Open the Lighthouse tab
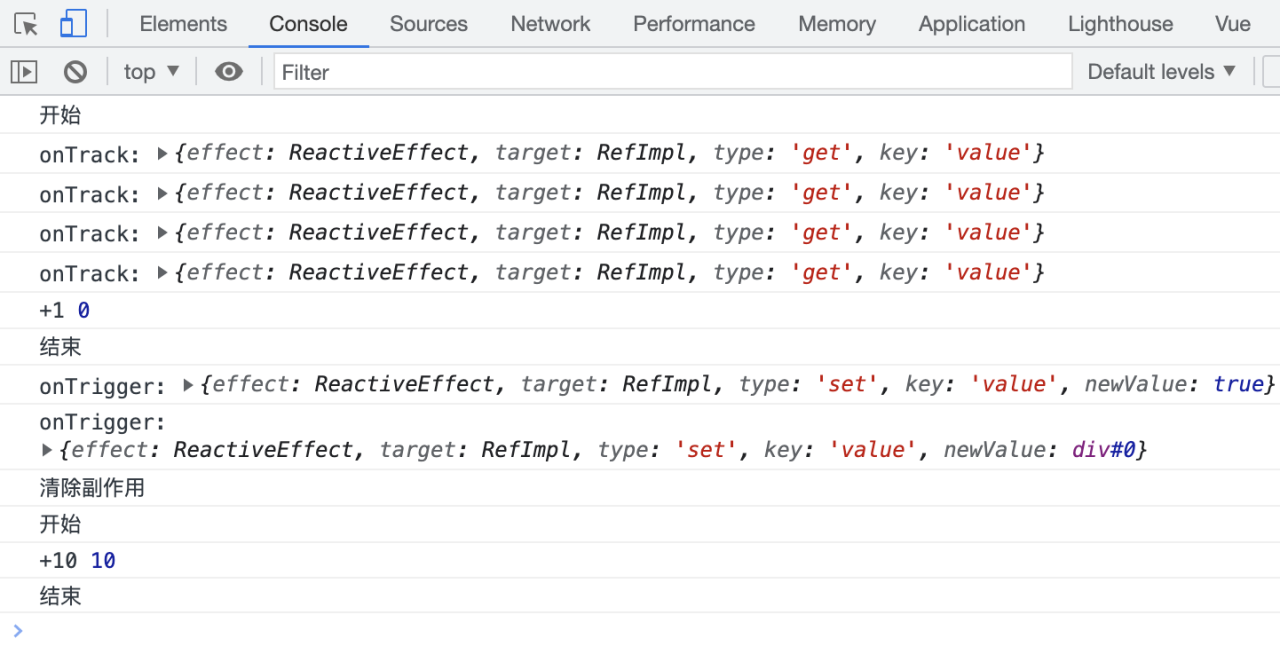1280x662 pixels. pos(1120,24)
